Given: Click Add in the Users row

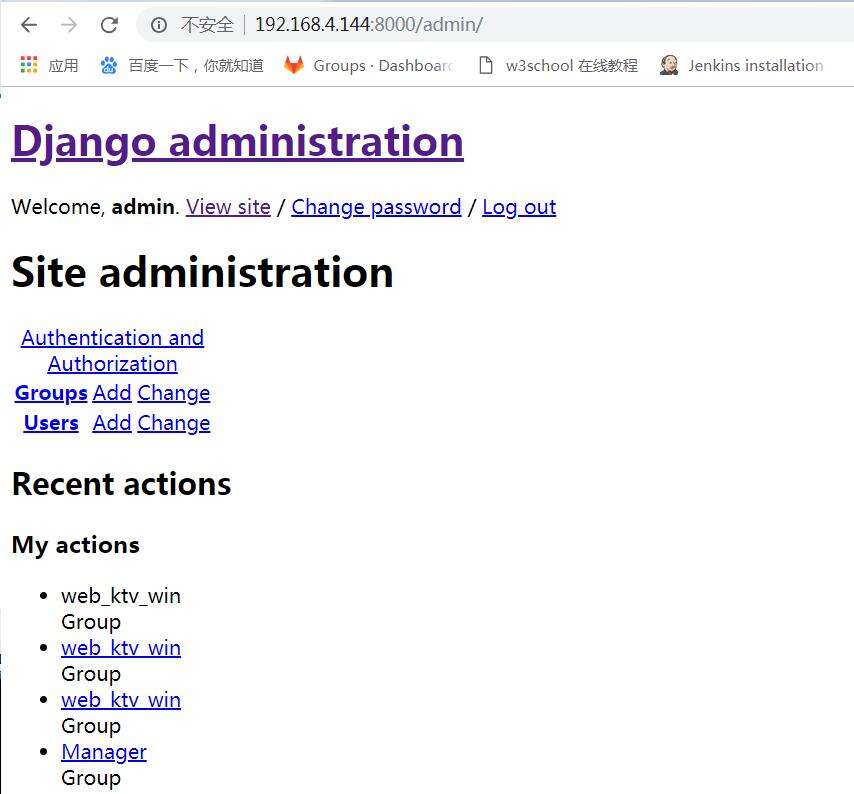Looking at the screenshot, I should (x=112, y=423).
